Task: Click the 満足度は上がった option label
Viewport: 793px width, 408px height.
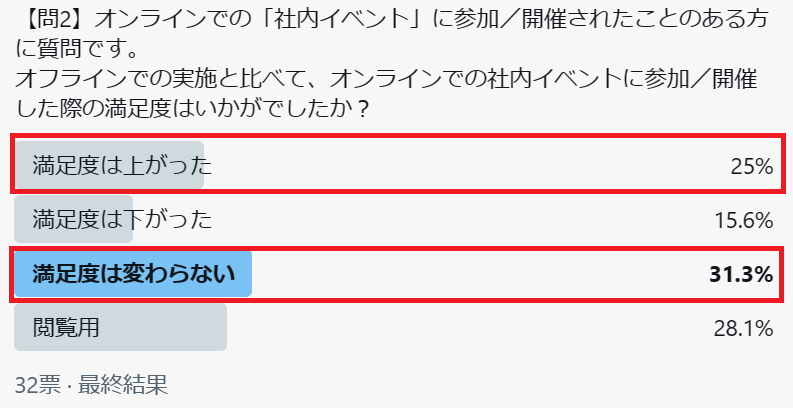Action: pyautogui.click(x=122, y=166)
